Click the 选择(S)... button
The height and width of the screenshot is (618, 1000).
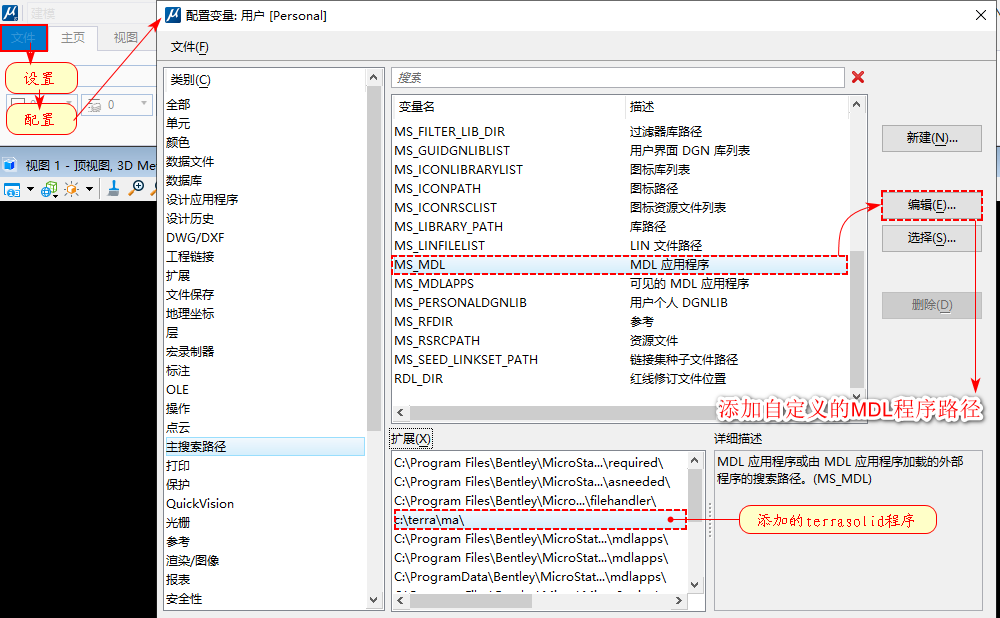[931, 238]
